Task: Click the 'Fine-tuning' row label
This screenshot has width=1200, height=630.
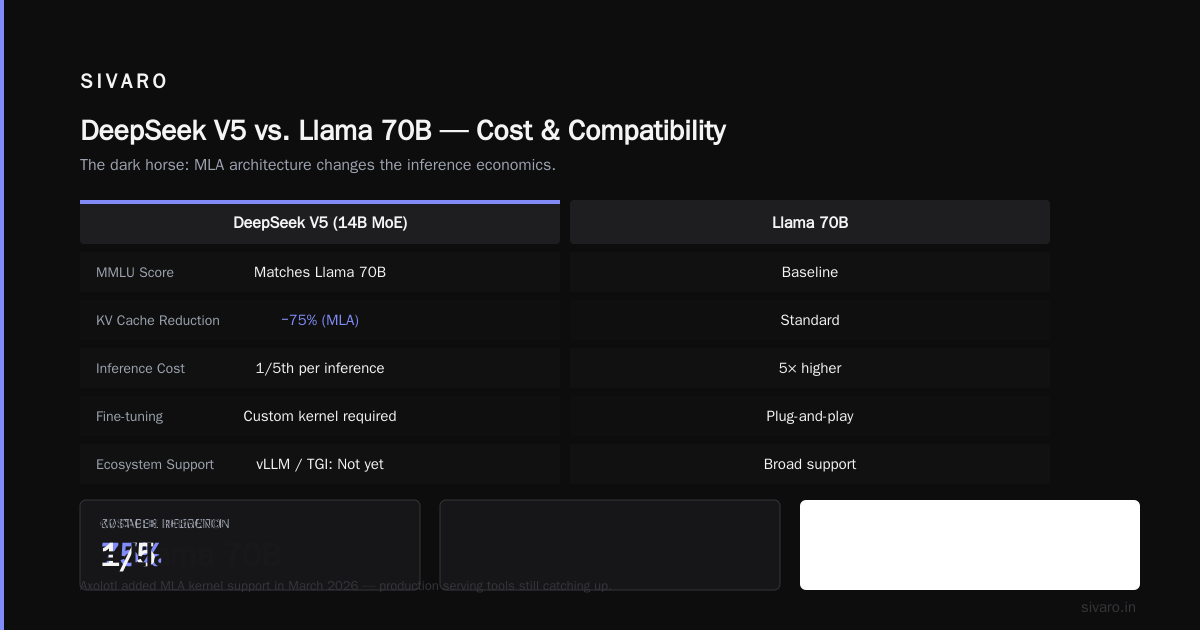Action: coord(129,416)
